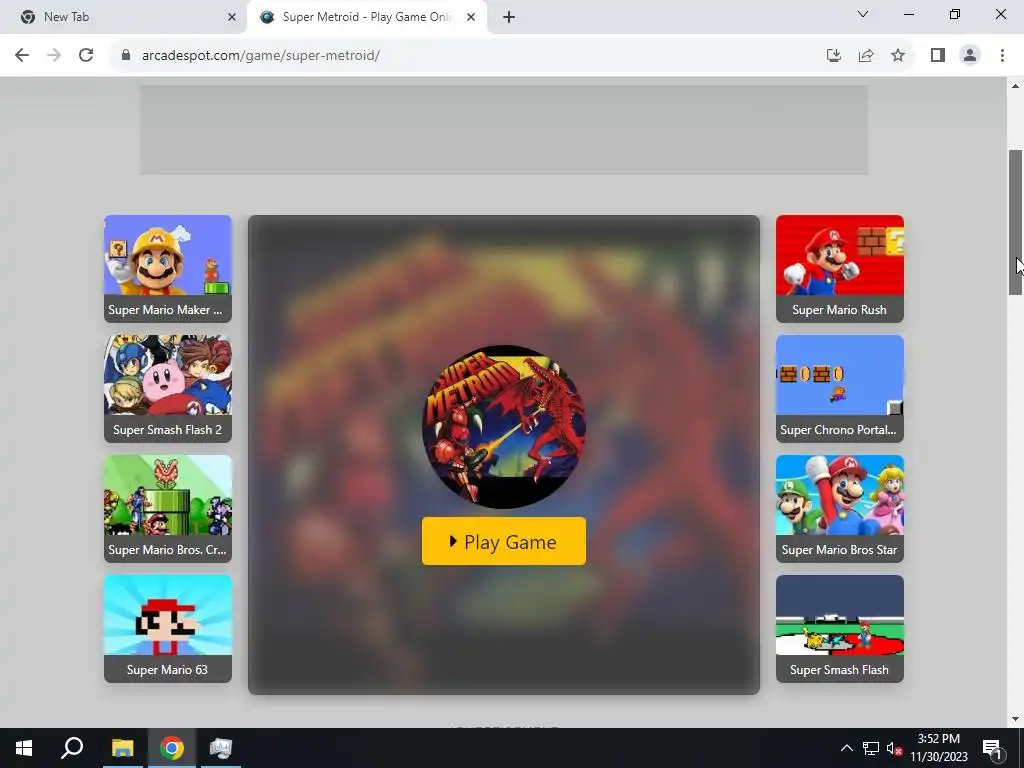Screen dimensions: 1024x768
Task: Click the muted volume tray icon
Action: click(x=895, y=748)
